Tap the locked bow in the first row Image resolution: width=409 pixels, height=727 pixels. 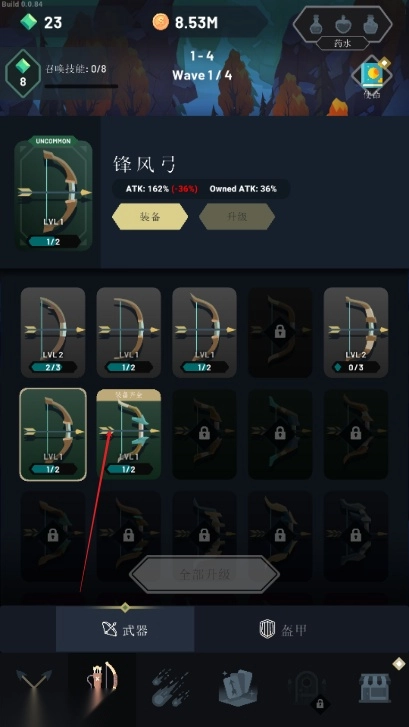click(280, 332)
